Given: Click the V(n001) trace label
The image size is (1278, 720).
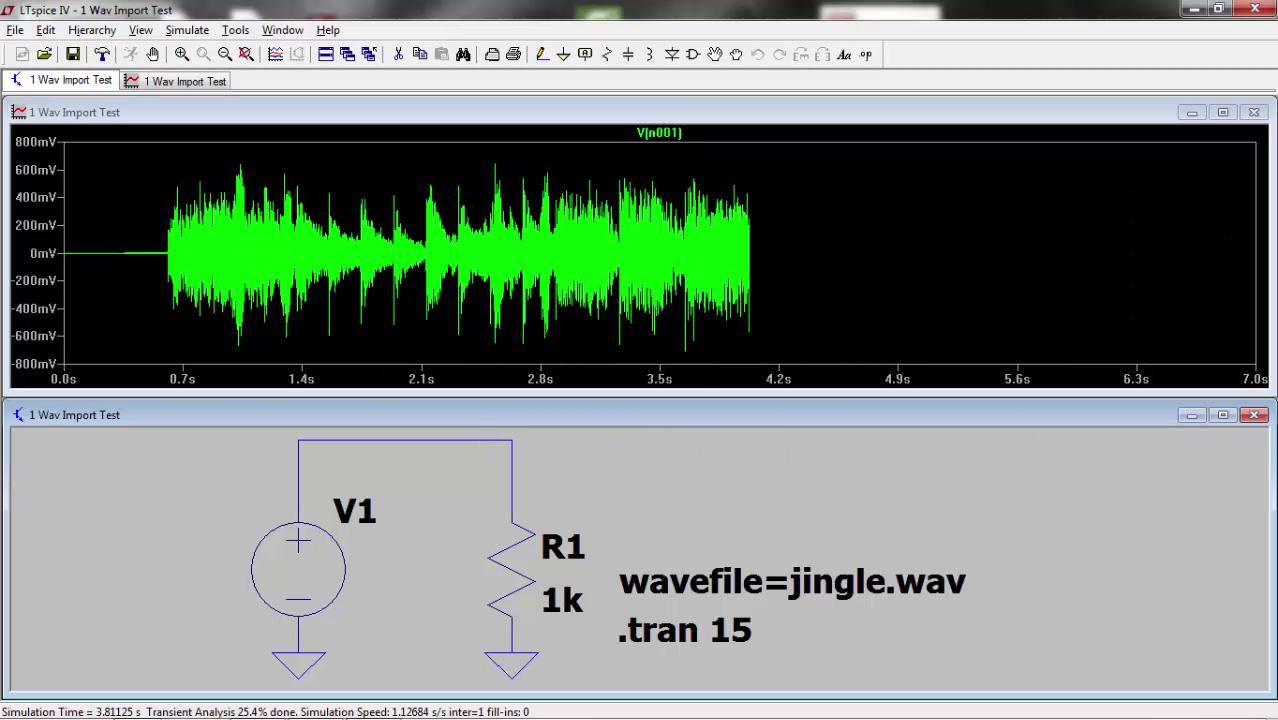Looking at the screenshot, I should pyautogui.click(x=658, y=132).
